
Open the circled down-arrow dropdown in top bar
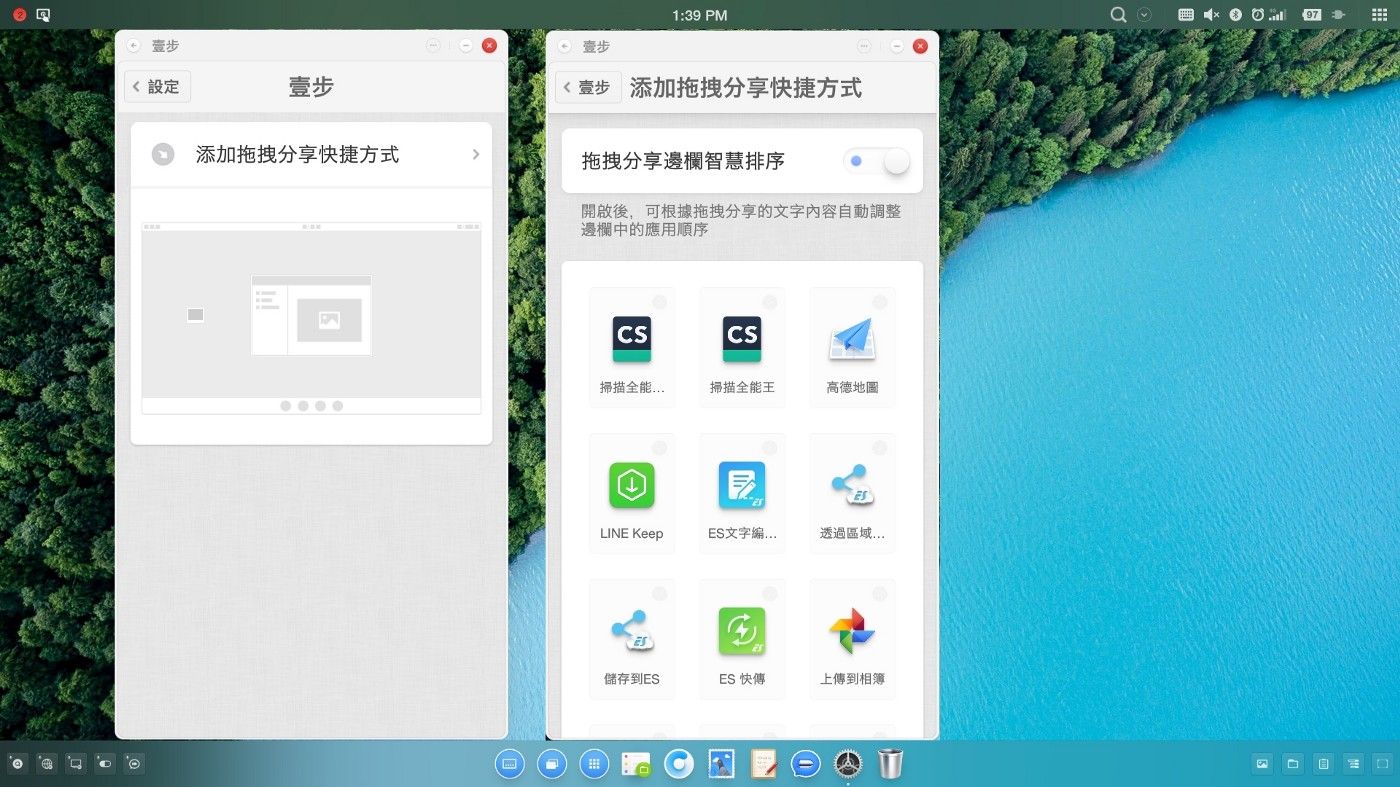(x=1145, y=15)
